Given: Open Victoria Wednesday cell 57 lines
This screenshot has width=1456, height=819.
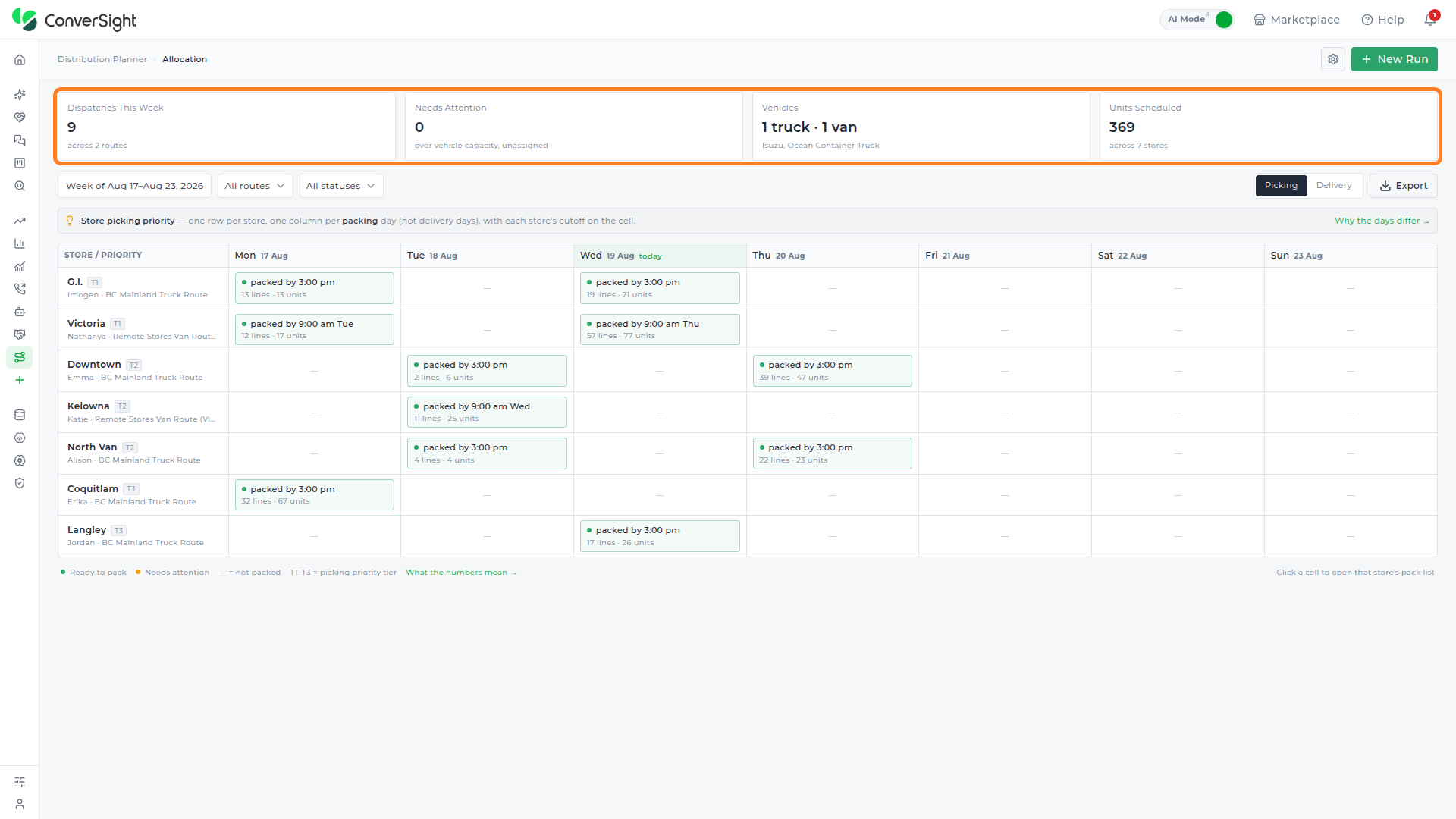Looking at the screenshot, I should coord(660,330).
